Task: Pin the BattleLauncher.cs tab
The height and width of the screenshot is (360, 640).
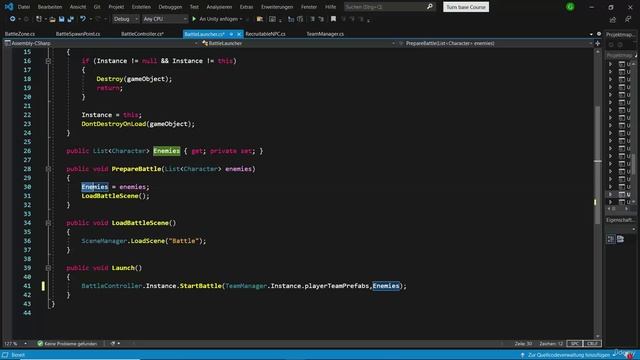Action: (231, 34)
